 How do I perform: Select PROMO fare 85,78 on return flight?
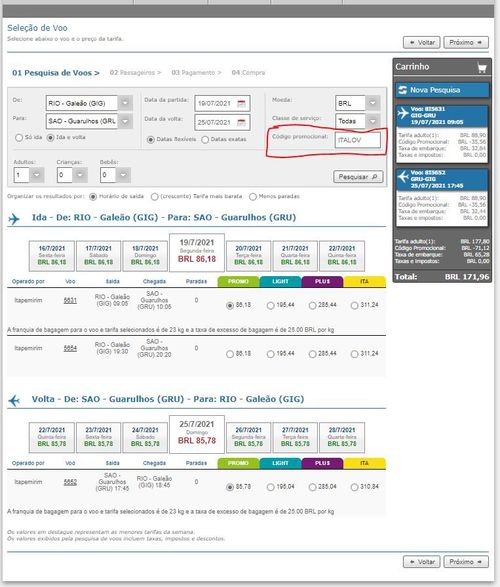click(x=230, y=487)
